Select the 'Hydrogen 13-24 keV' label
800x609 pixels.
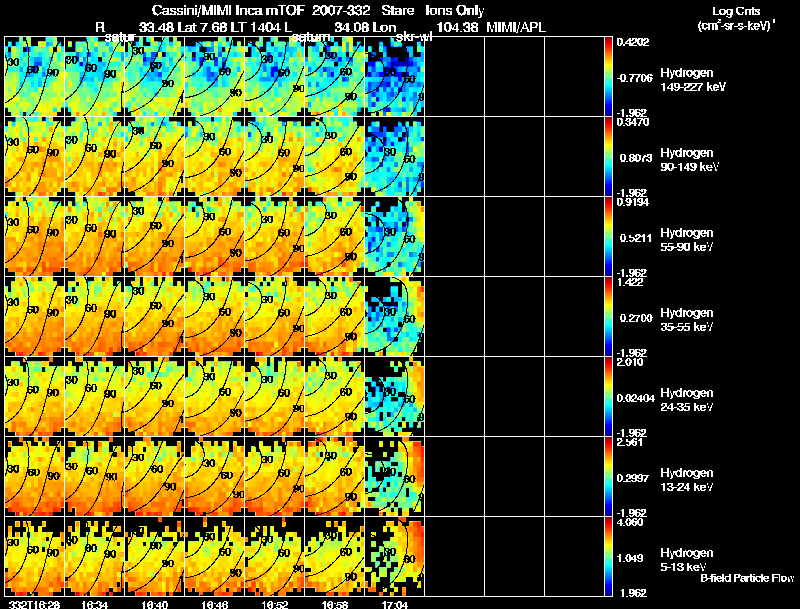click(687, 480)
